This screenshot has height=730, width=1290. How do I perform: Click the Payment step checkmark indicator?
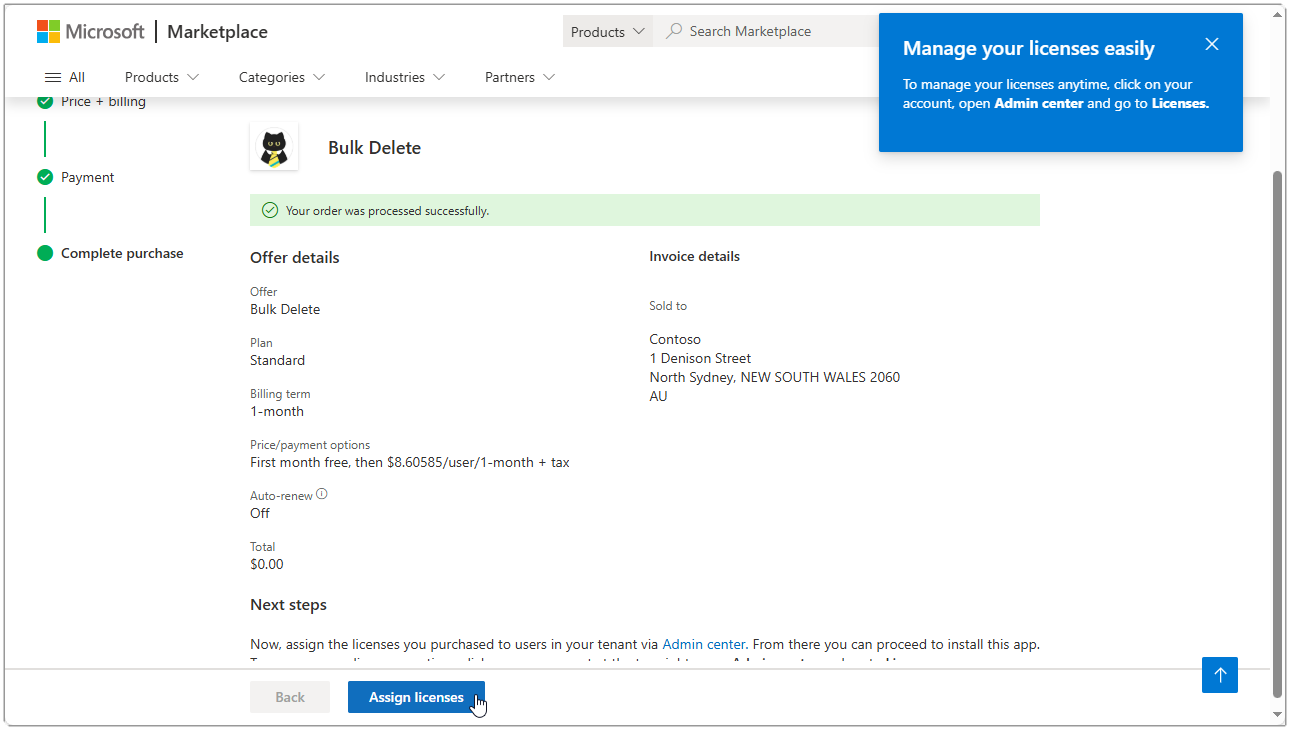click(45, 177)
